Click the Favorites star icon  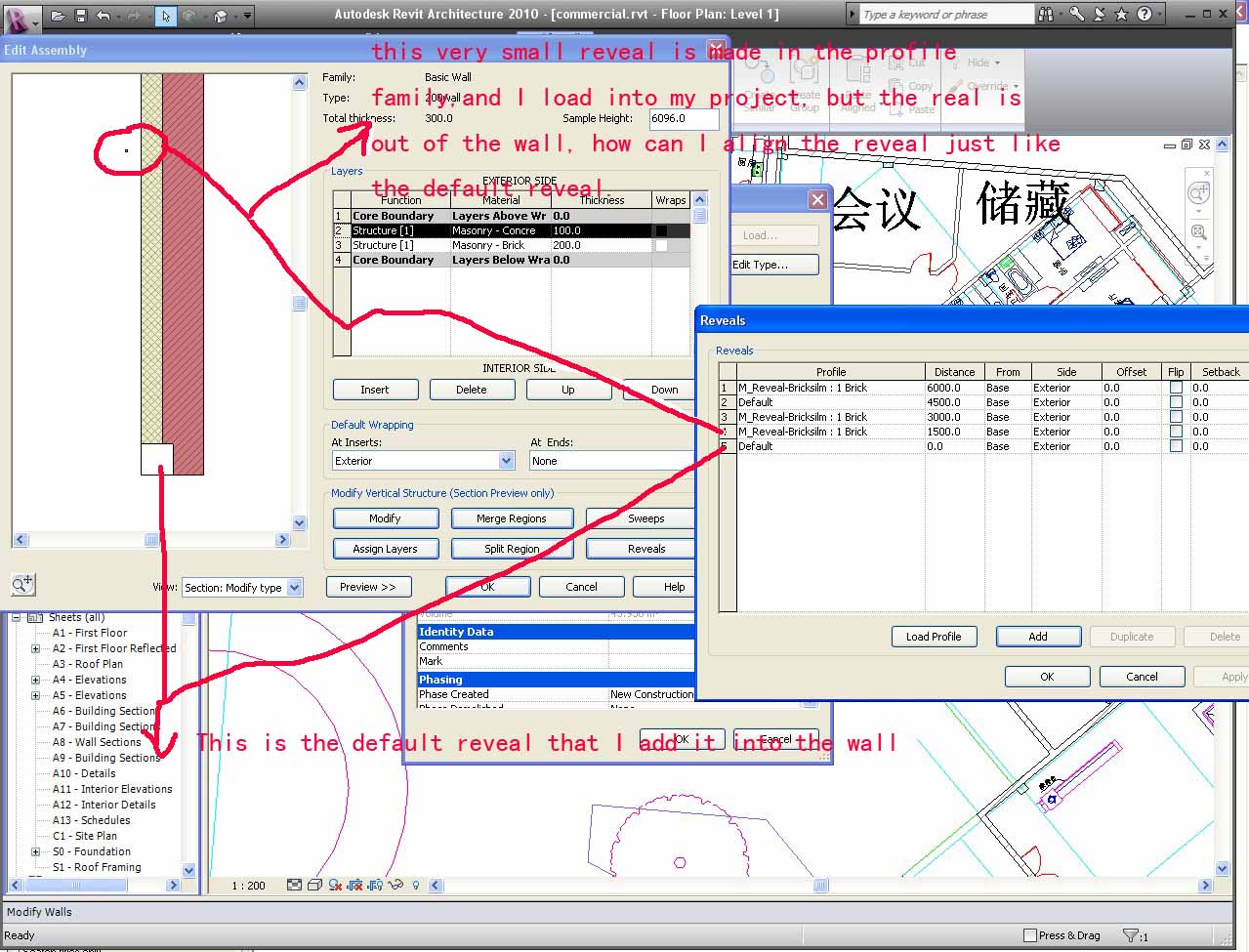(1121, 15)
